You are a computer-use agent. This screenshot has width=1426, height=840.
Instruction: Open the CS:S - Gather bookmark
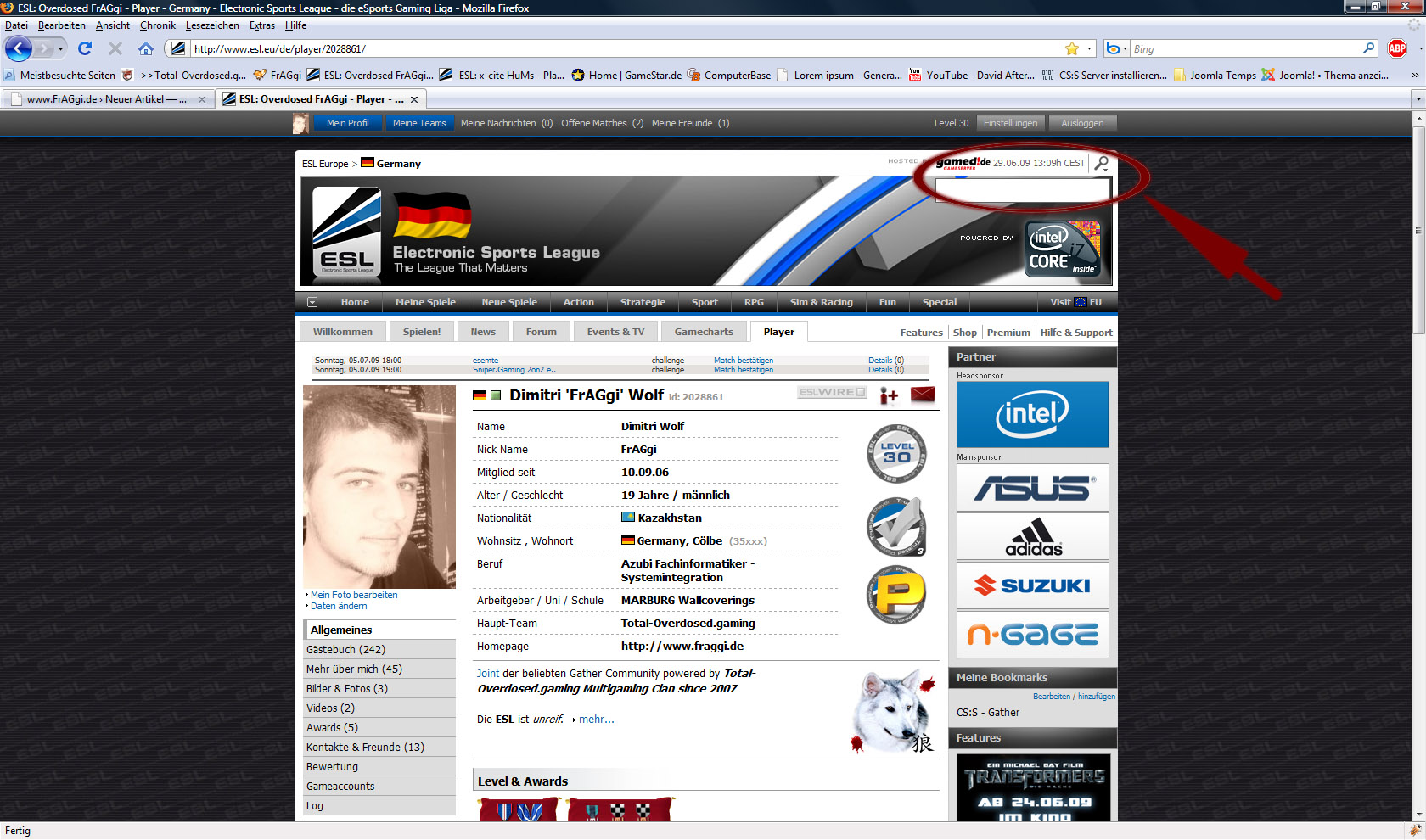point(988,713)
